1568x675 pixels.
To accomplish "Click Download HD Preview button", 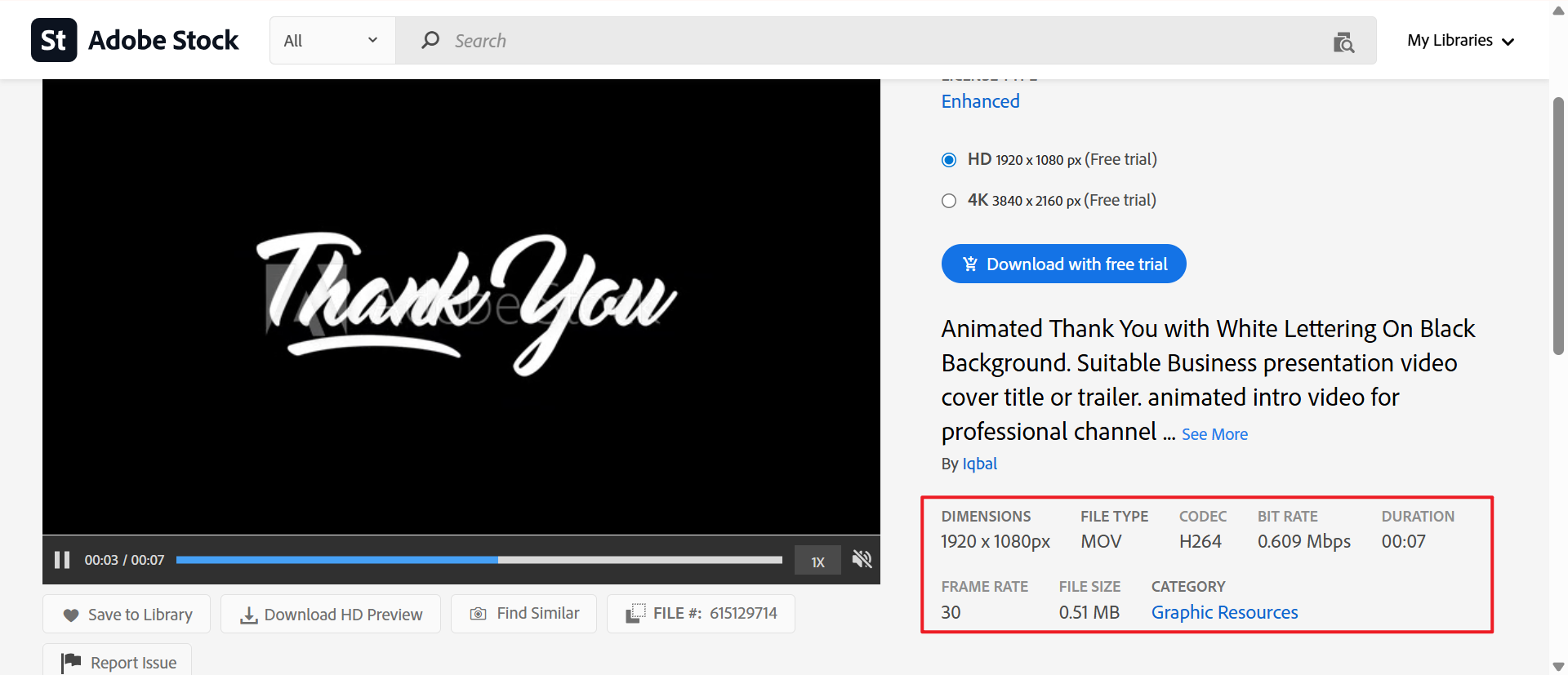I will [x=331, y=614].
